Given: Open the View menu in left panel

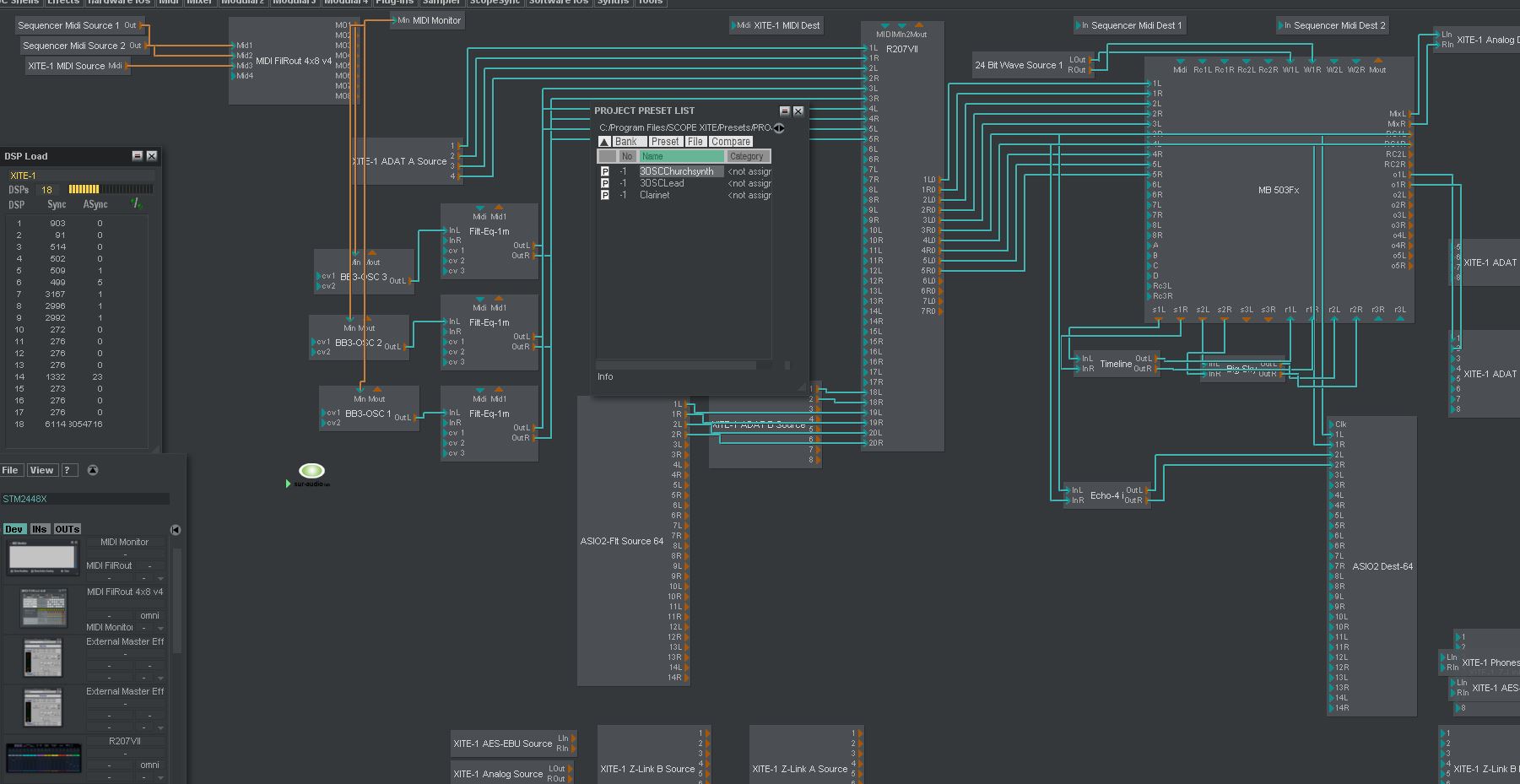Looking at the screenshot, I should pos(41,470).
